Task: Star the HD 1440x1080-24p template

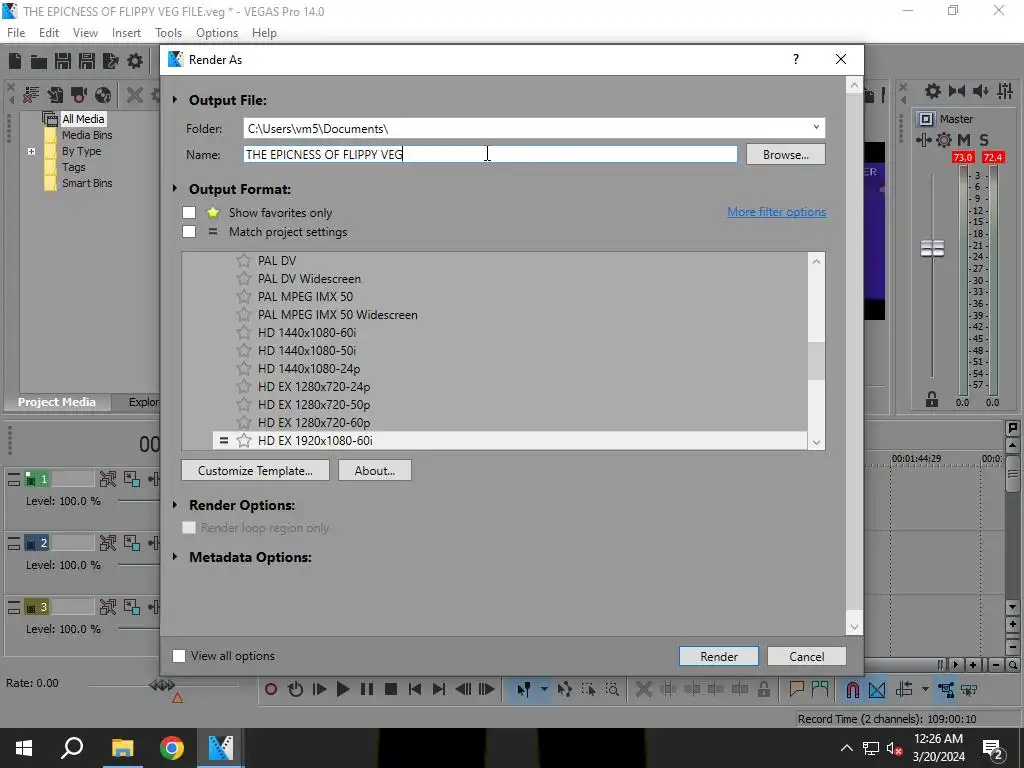Action: coord(244,368)
